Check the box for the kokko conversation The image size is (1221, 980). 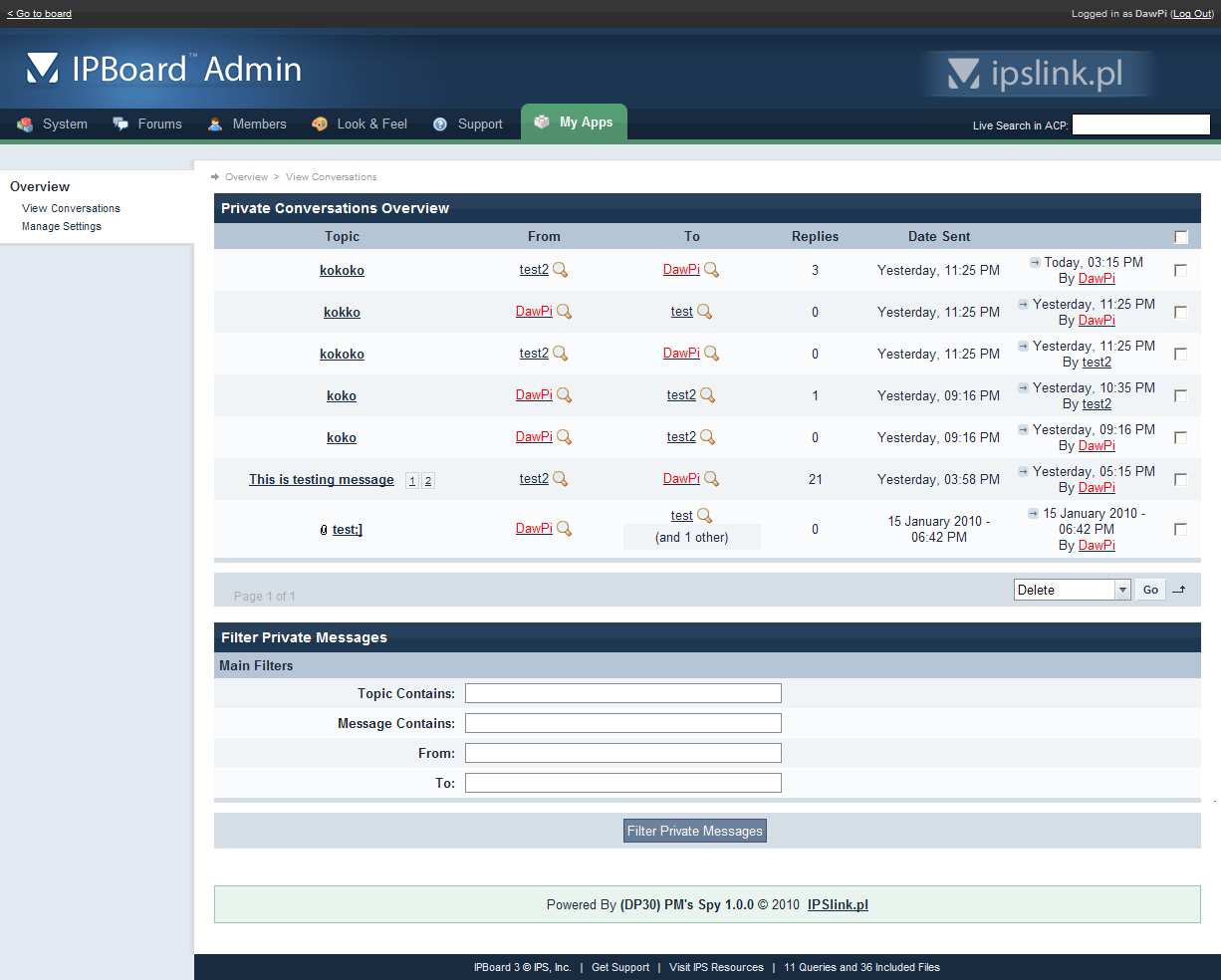pos(1181,312)
